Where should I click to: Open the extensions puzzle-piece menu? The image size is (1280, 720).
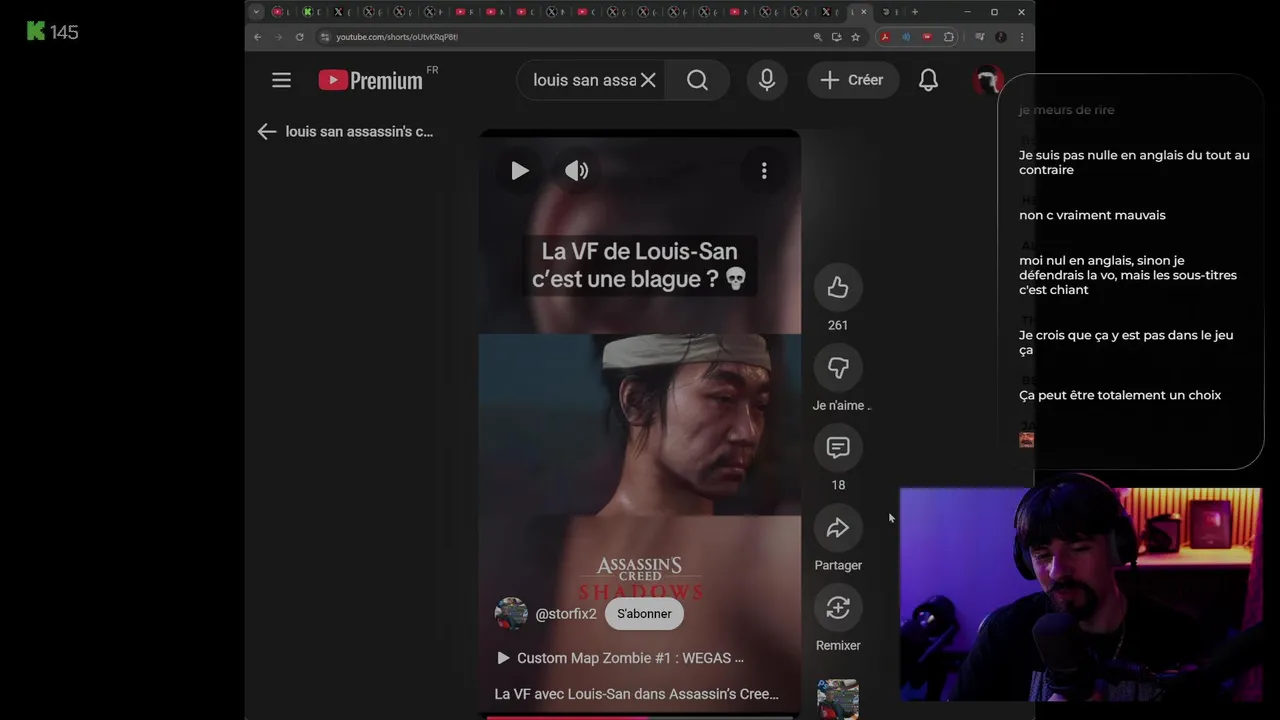pyautogui.click(x=949, y=37)
